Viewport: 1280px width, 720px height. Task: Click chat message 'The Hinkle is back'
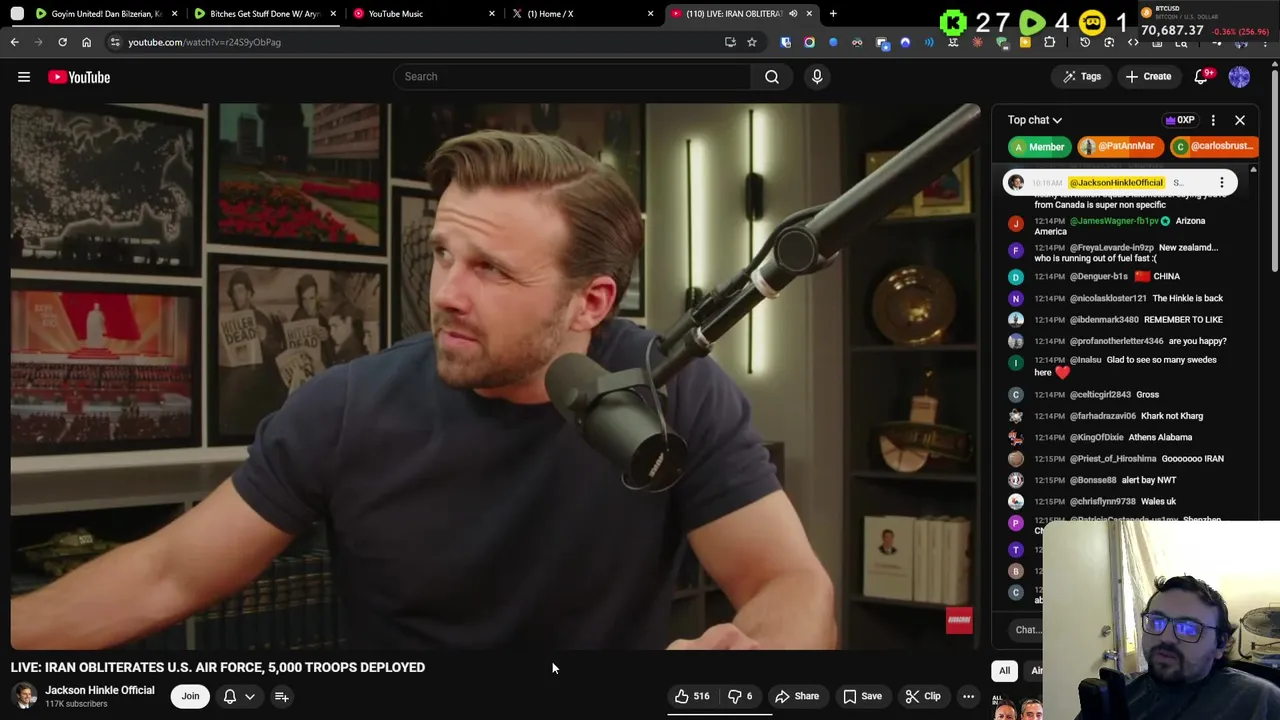pyautogui.click(x=1188, y=298)
